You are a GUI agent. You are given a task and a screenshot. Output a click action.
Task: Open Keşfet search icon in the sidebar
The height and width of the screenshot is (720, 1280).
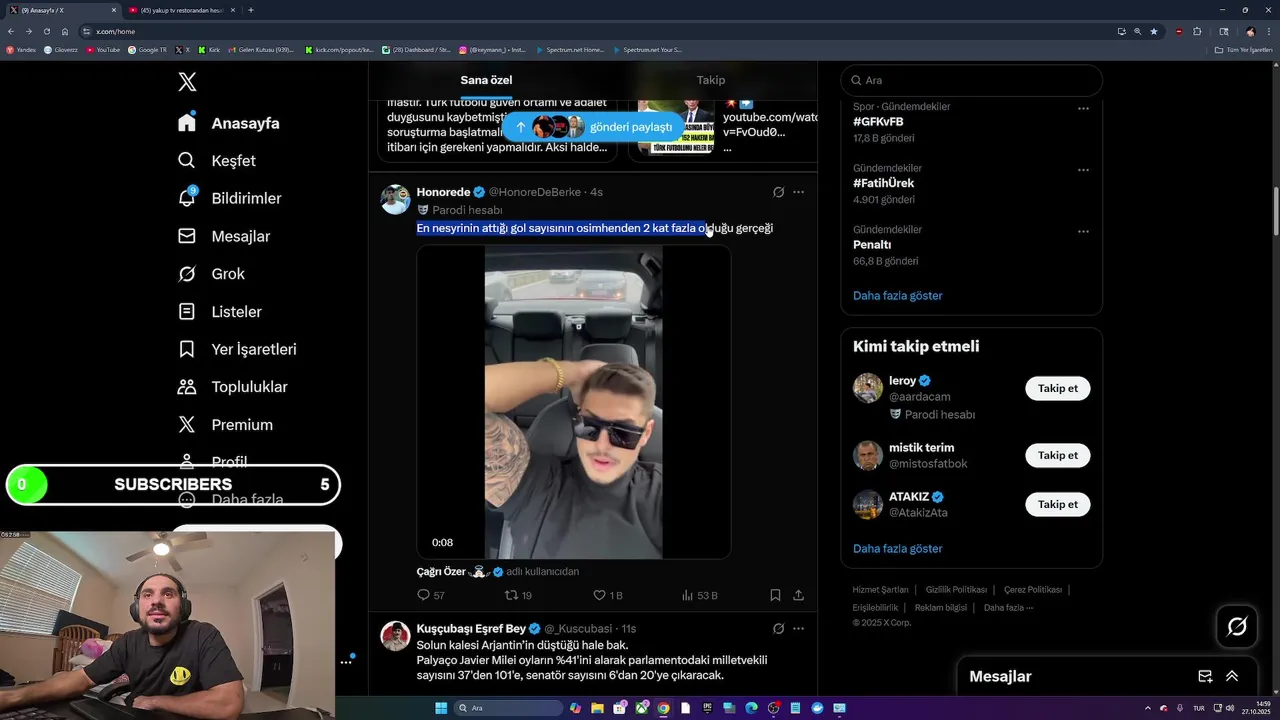pos(187,161)
